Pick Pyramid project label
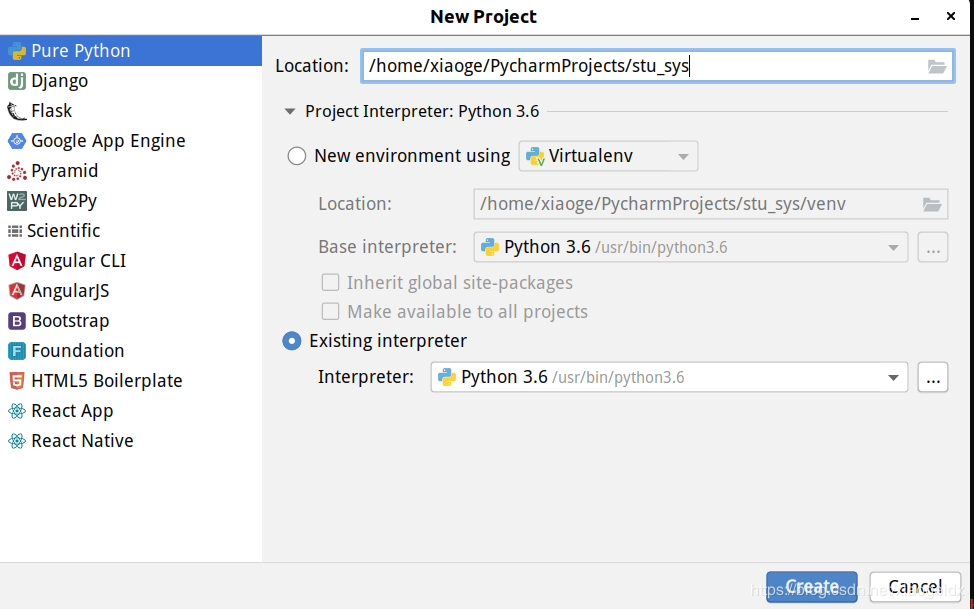The width and height of the screenshot is (974, 609). coord(65,171)
